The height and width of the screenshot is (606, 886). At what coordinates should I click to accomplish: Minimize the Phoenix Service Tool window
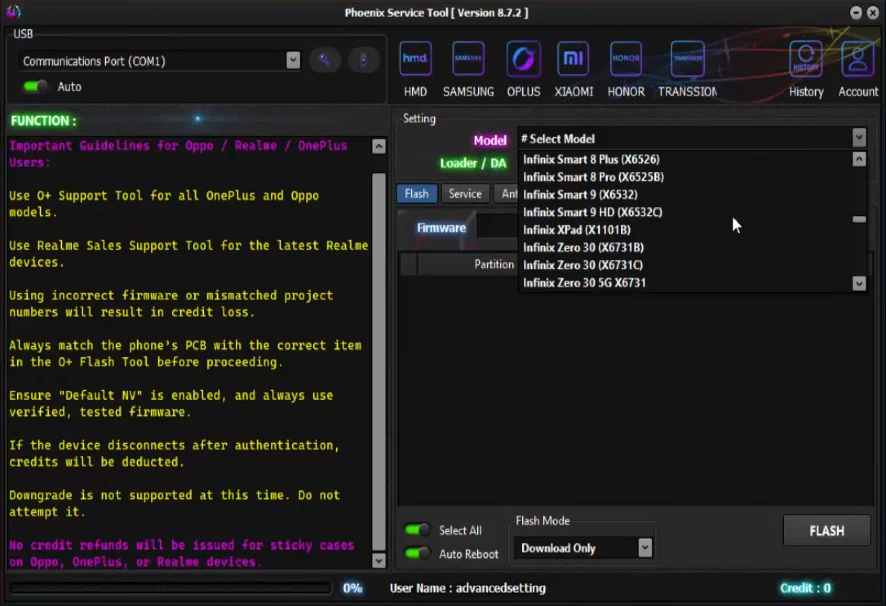pyautogui.click(x=855, y=12)
